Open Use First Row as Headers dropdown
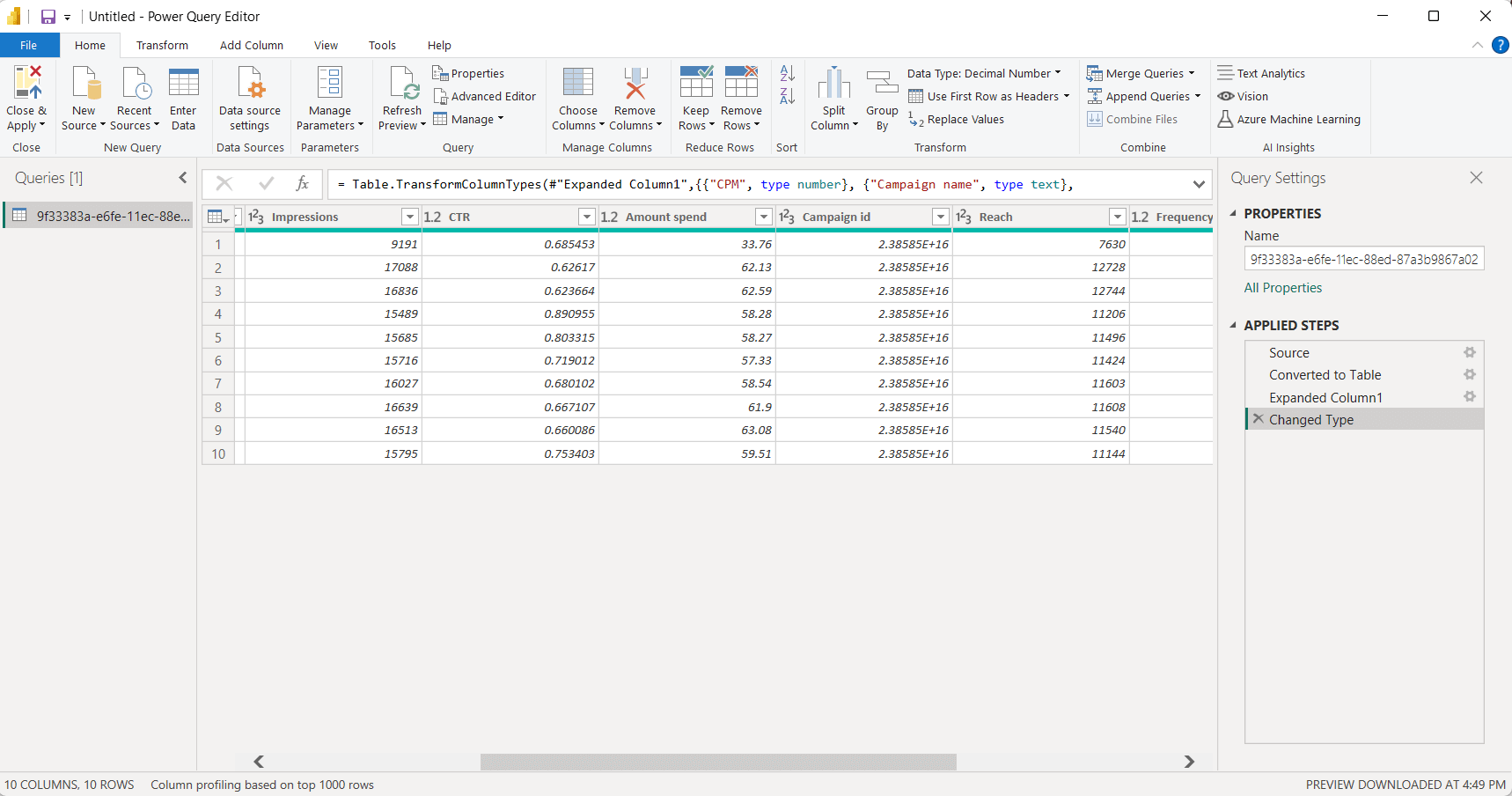The width and height of the screenshot is (1512, 796). [x=989, y=96]
